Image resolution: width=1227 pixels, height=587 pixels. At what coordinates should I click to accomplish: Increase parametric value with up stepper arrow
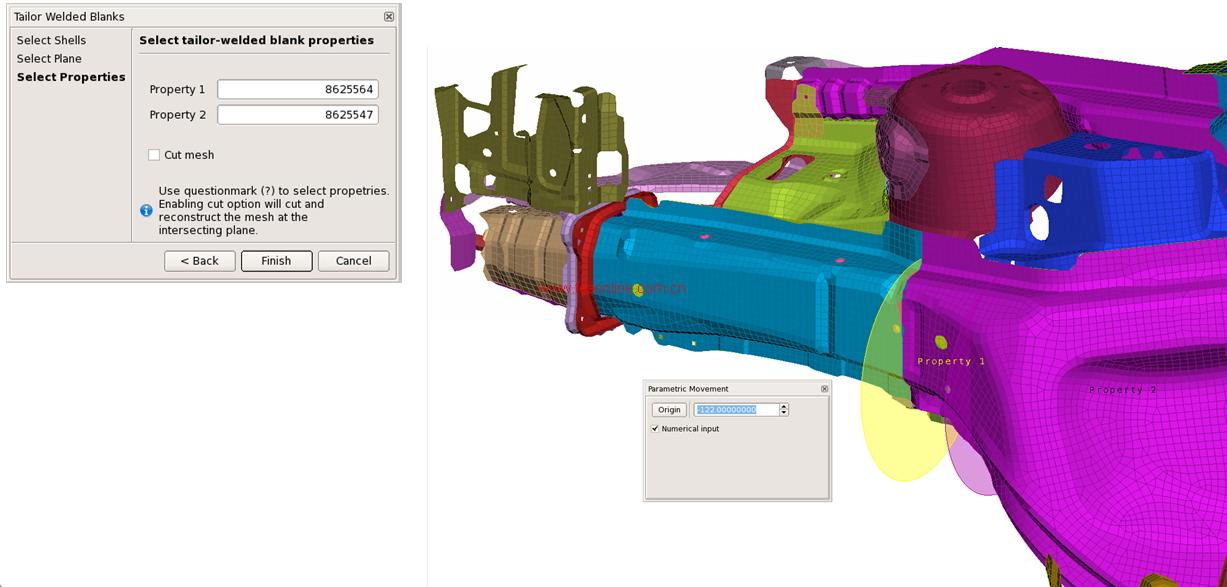(x=784, y=406)
